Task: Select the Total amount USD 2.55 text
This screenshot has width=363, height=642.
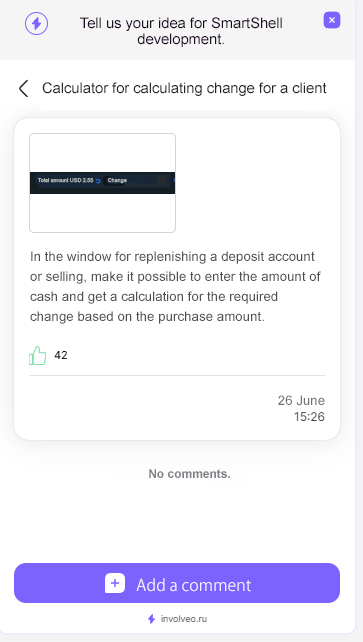Action: pyautogui.click(x=65, y=180)
